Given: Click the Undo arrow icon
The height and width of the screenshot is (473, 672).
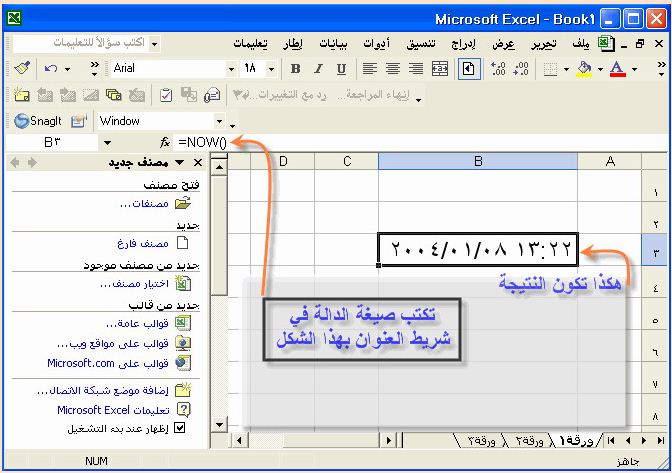Looking at the screenshot, I should (51, 69).
